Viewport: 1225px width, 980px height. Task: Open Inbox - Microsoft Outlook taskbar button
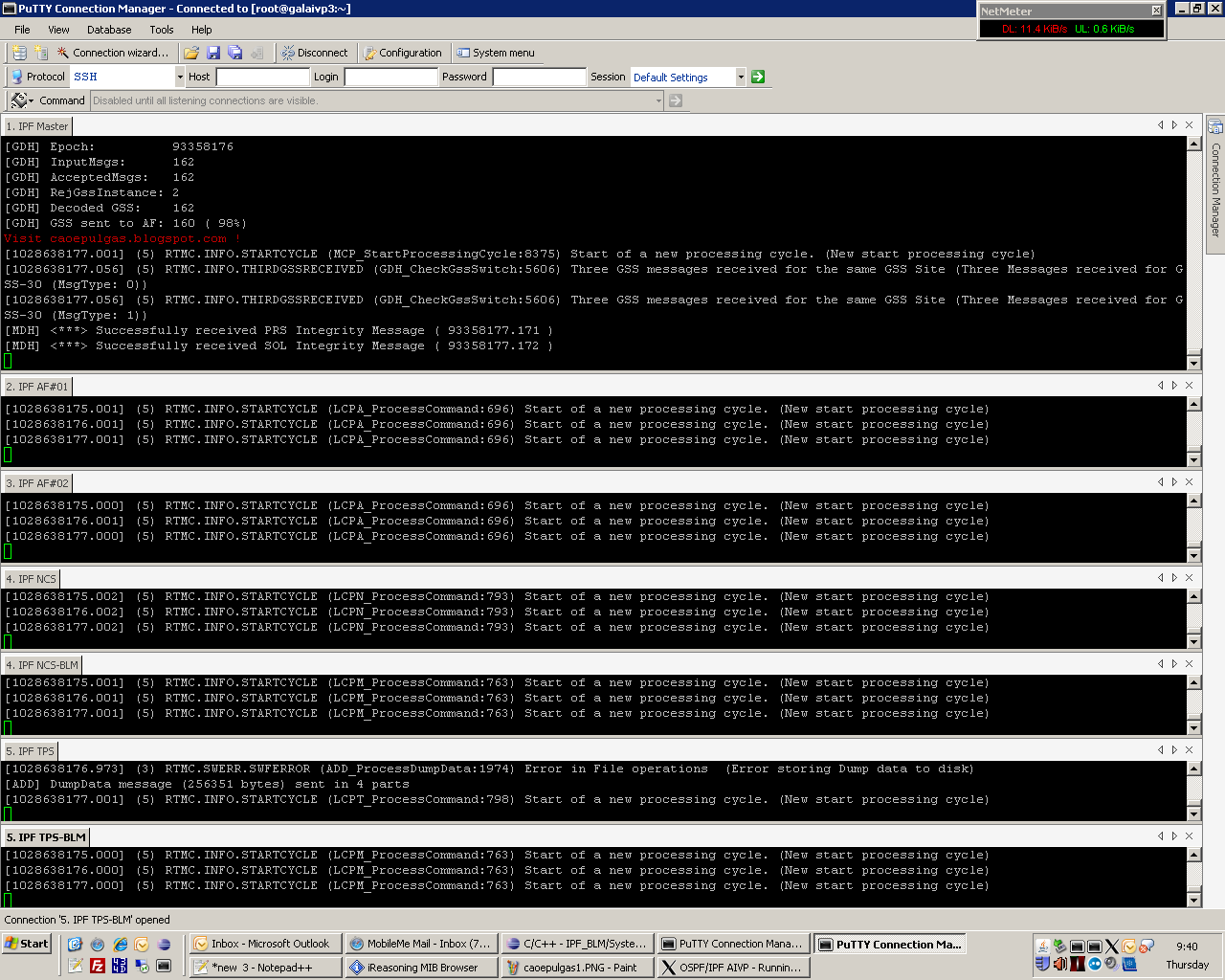click(265, 944)
